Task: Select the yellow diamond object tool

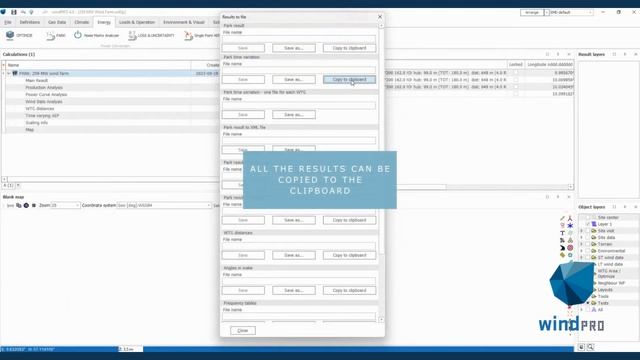Action: [562, 255]
